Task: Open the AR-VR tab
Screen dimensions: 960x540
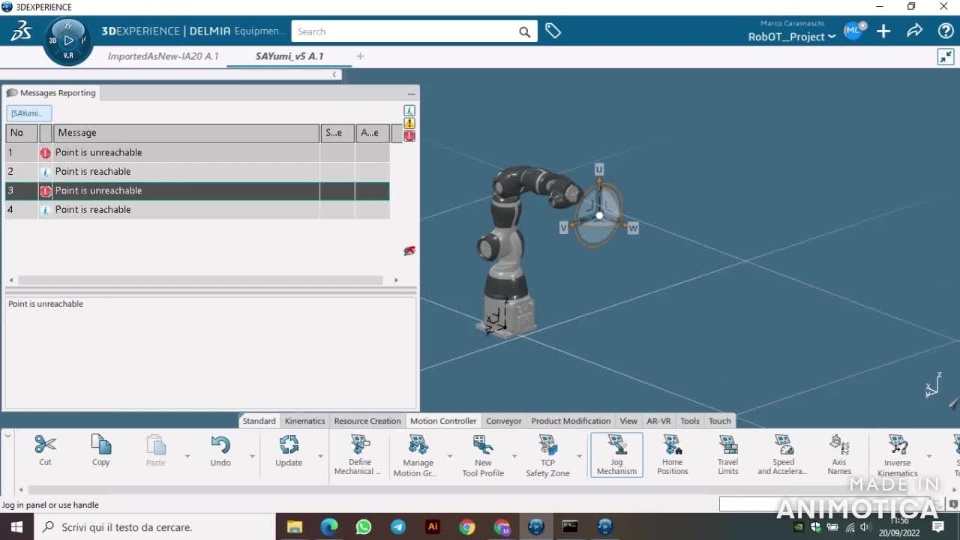Action: tap(659, 421)
